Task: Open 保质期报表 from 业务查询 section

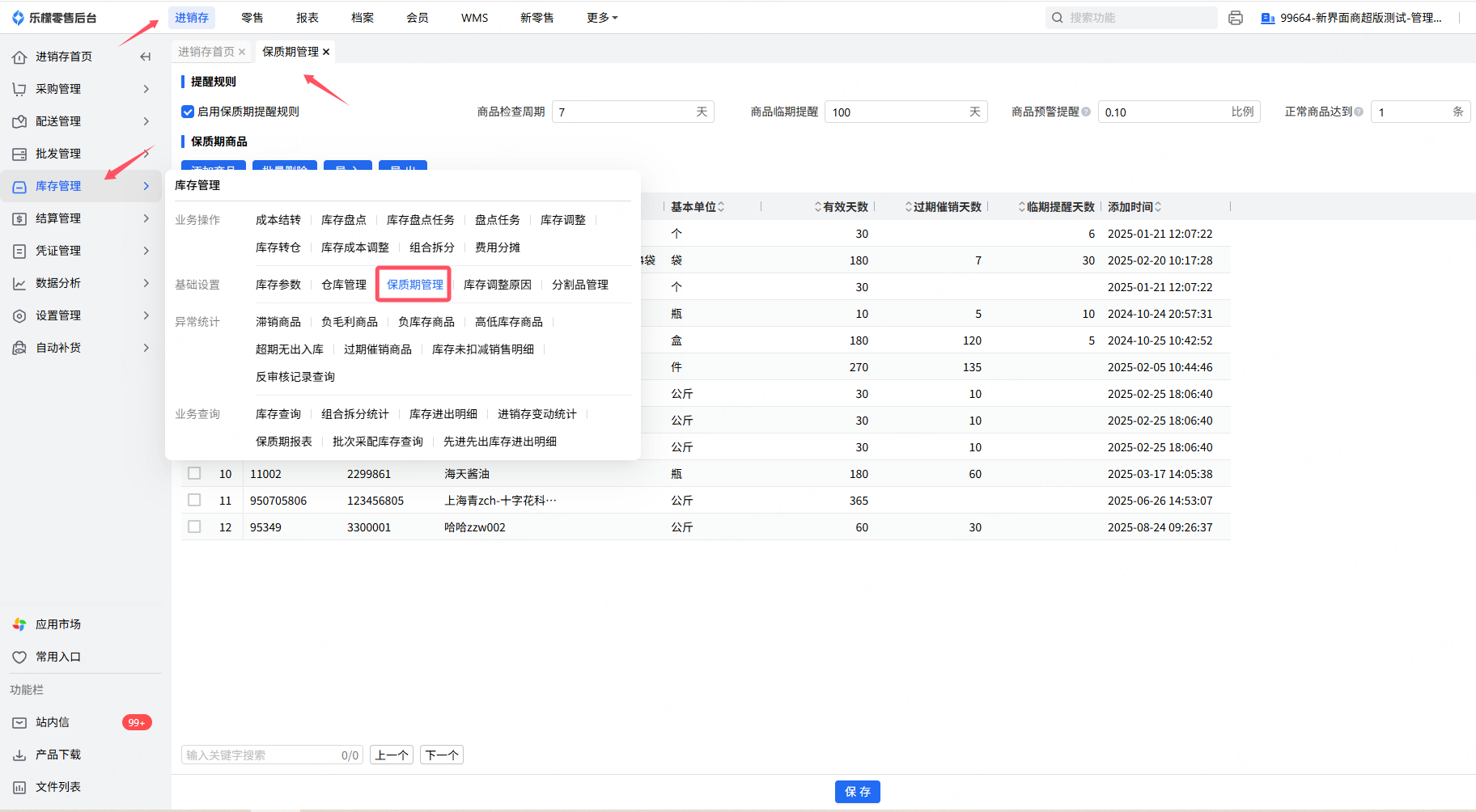Action: pyautogui.click(x=284, y=442)
